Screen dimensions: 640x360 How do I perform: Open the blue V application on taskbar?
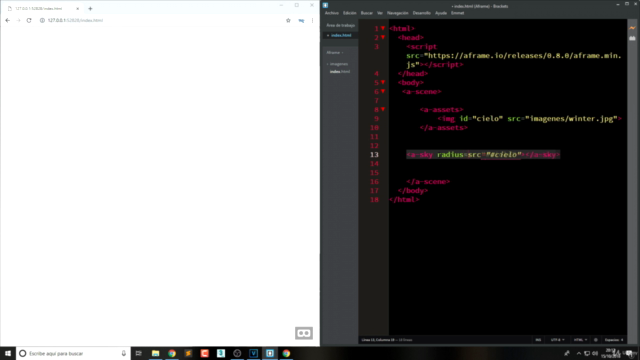[x=253, y=353]
